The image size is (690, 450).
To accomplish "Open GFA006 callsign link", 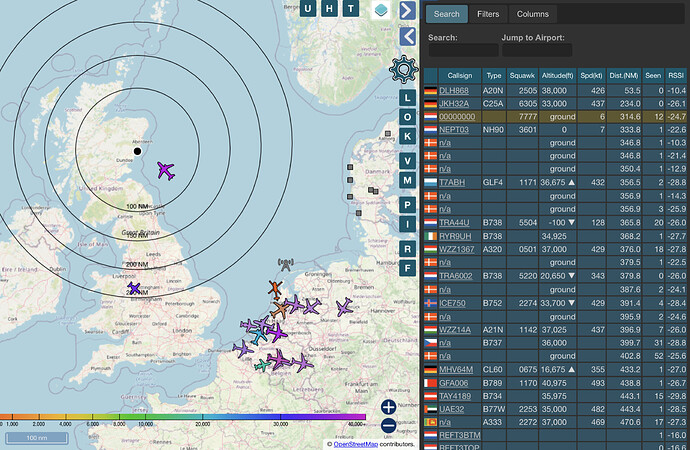I will pyautogui.click(x=453, y=383).
